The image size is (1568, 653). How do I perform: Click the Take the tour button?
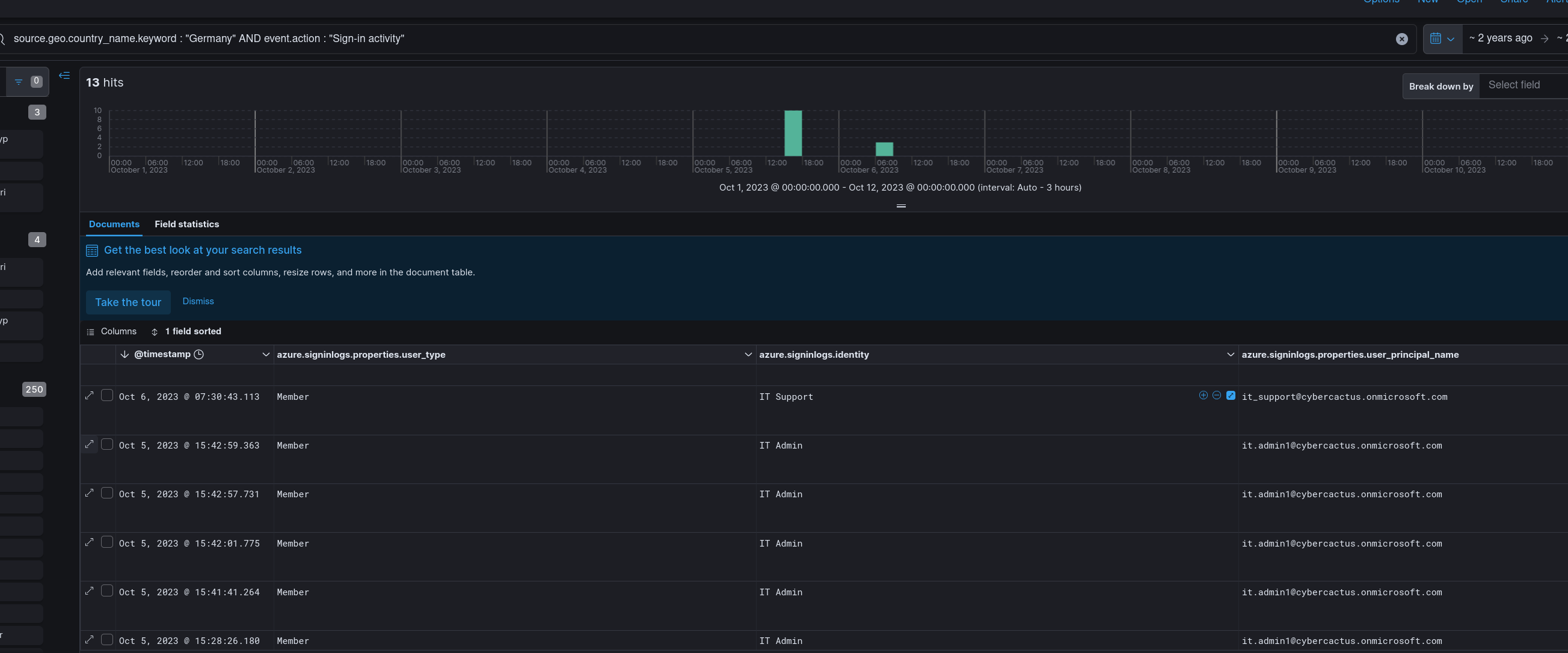coord(128,302)
